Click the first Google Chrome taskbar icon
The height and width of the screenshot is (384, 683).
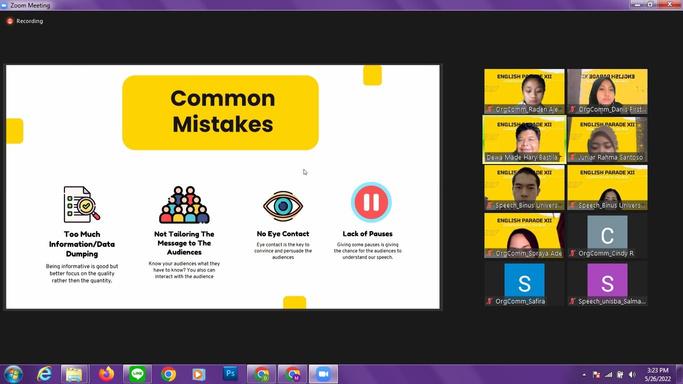pos(168,374)
